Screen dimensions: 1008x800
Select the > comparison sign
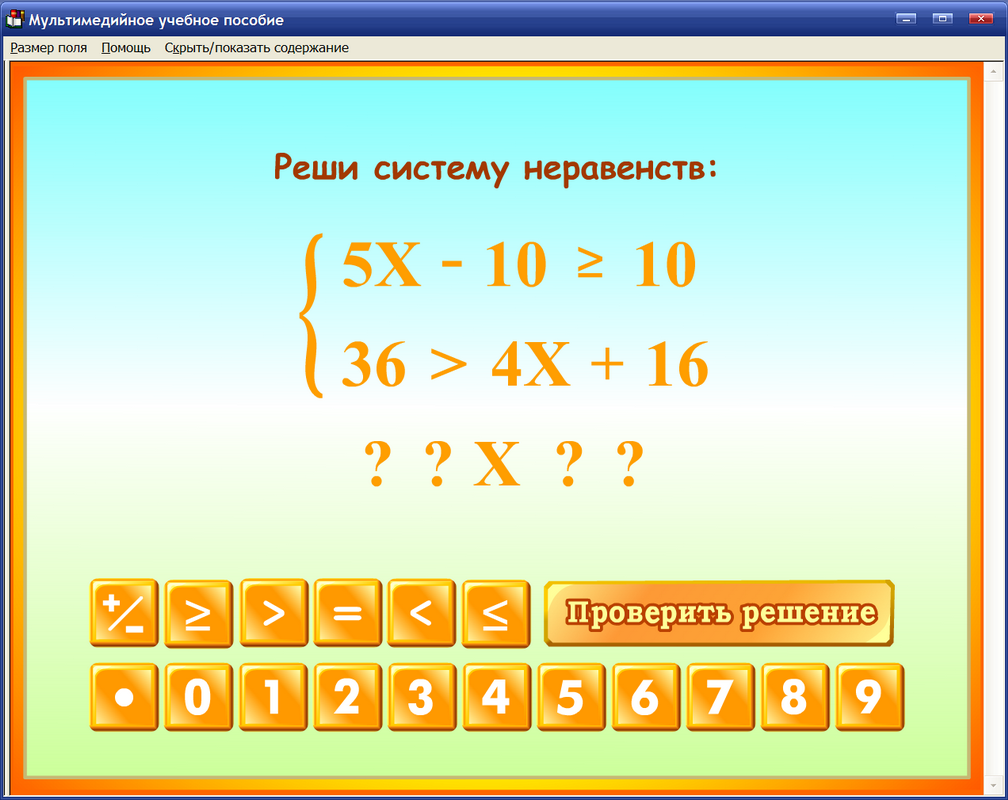click(273, 613)
